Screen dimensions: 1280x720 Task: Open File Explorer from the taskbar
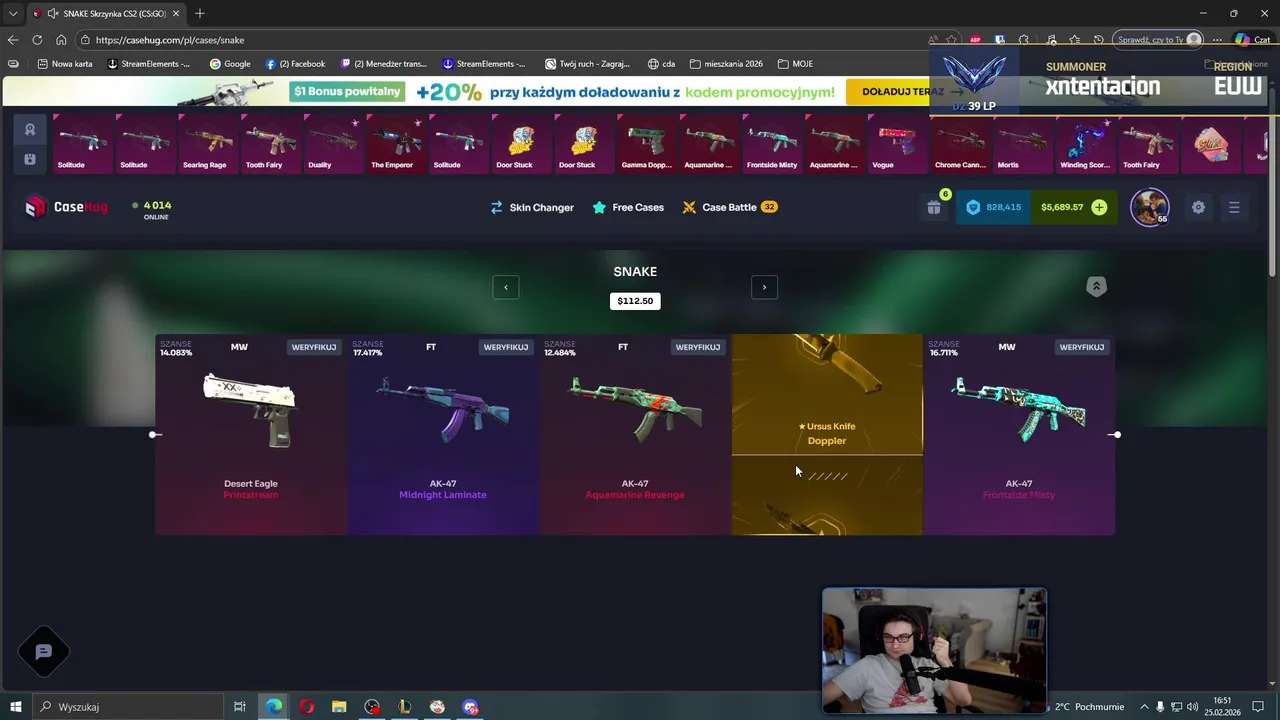coord(339,707)
